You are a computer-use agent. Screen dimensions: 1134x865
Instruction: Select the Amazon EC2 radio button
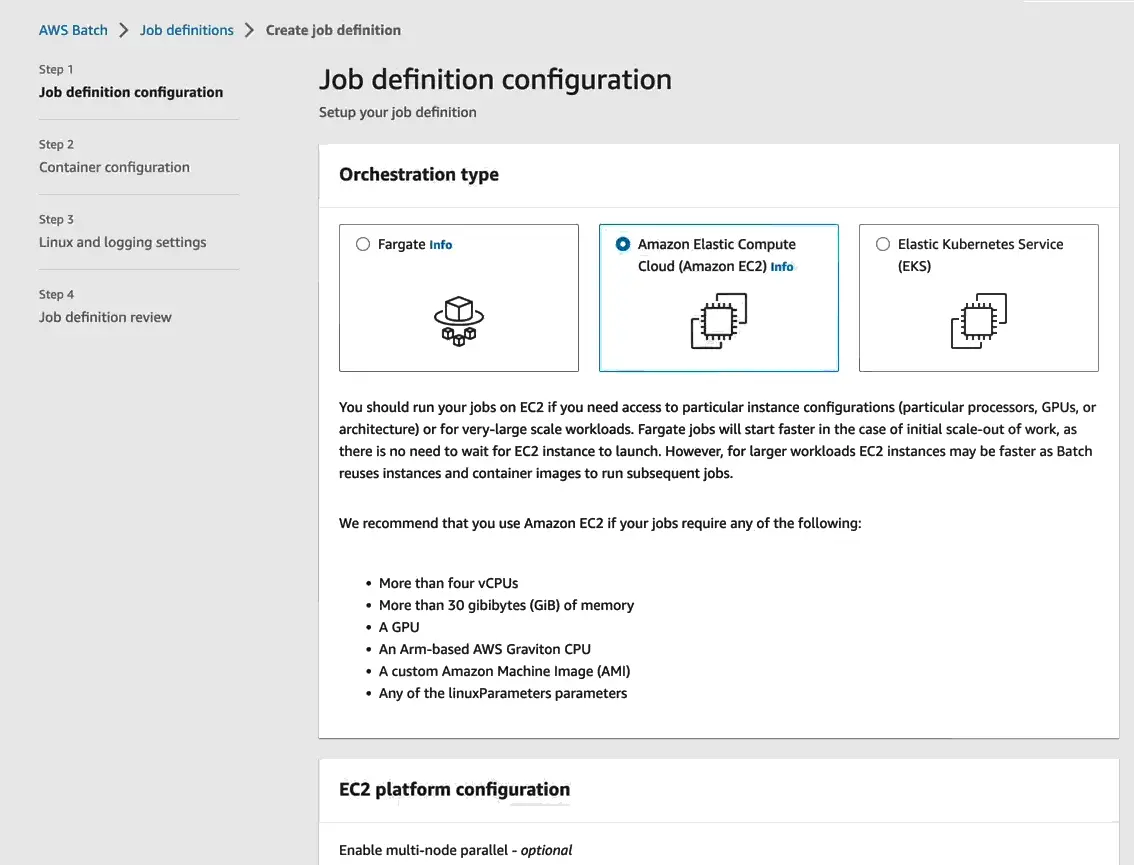623,244
